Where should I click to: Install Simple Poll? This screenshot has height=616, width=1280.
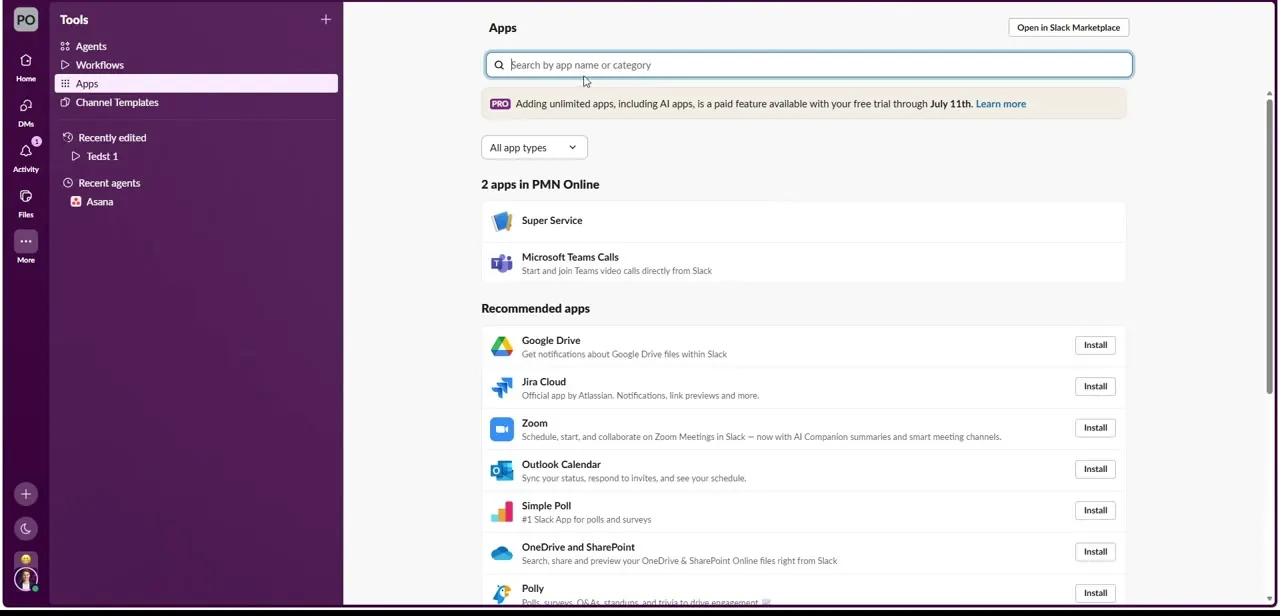click(x=1095, y=510)
